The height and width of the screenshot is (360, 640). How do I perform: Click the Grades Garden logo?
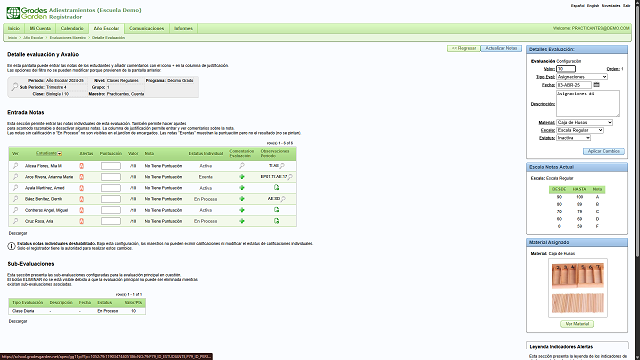coord(27,13)
